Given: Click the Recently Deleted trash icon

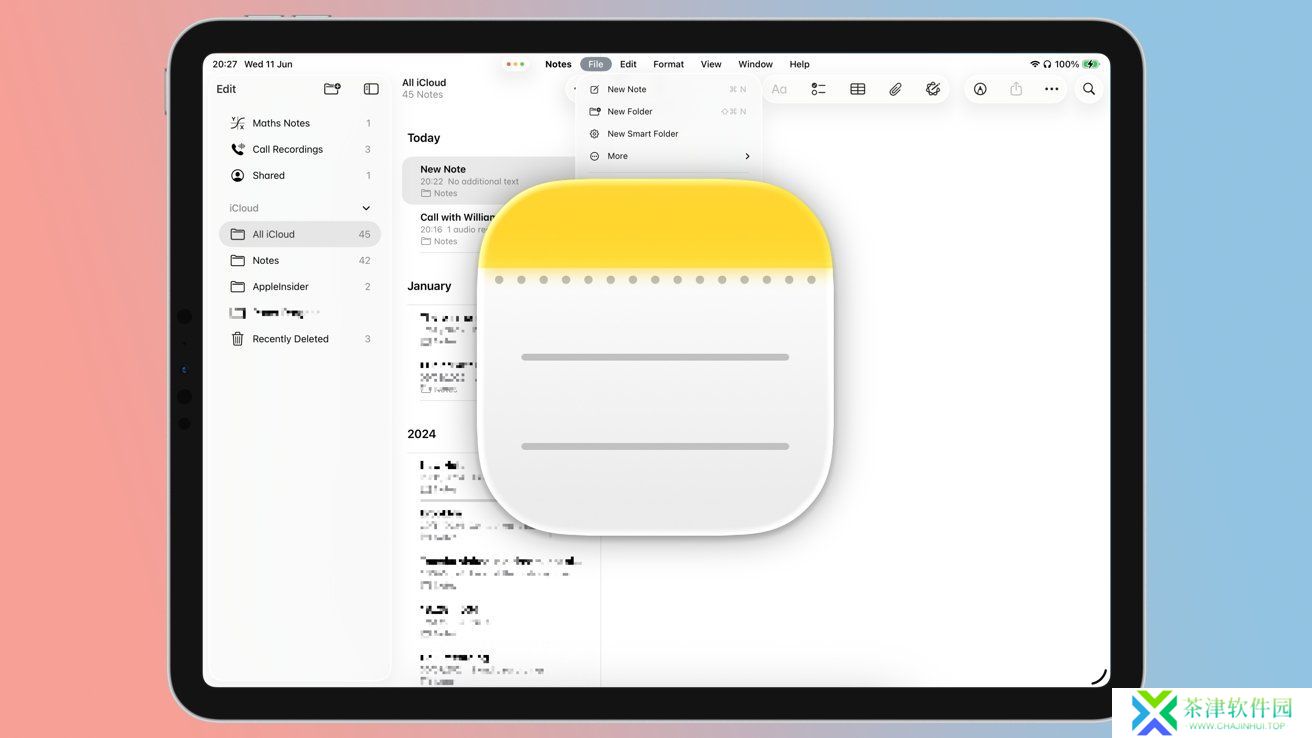Looking at the screenshot, I should (x=237, y=339).
